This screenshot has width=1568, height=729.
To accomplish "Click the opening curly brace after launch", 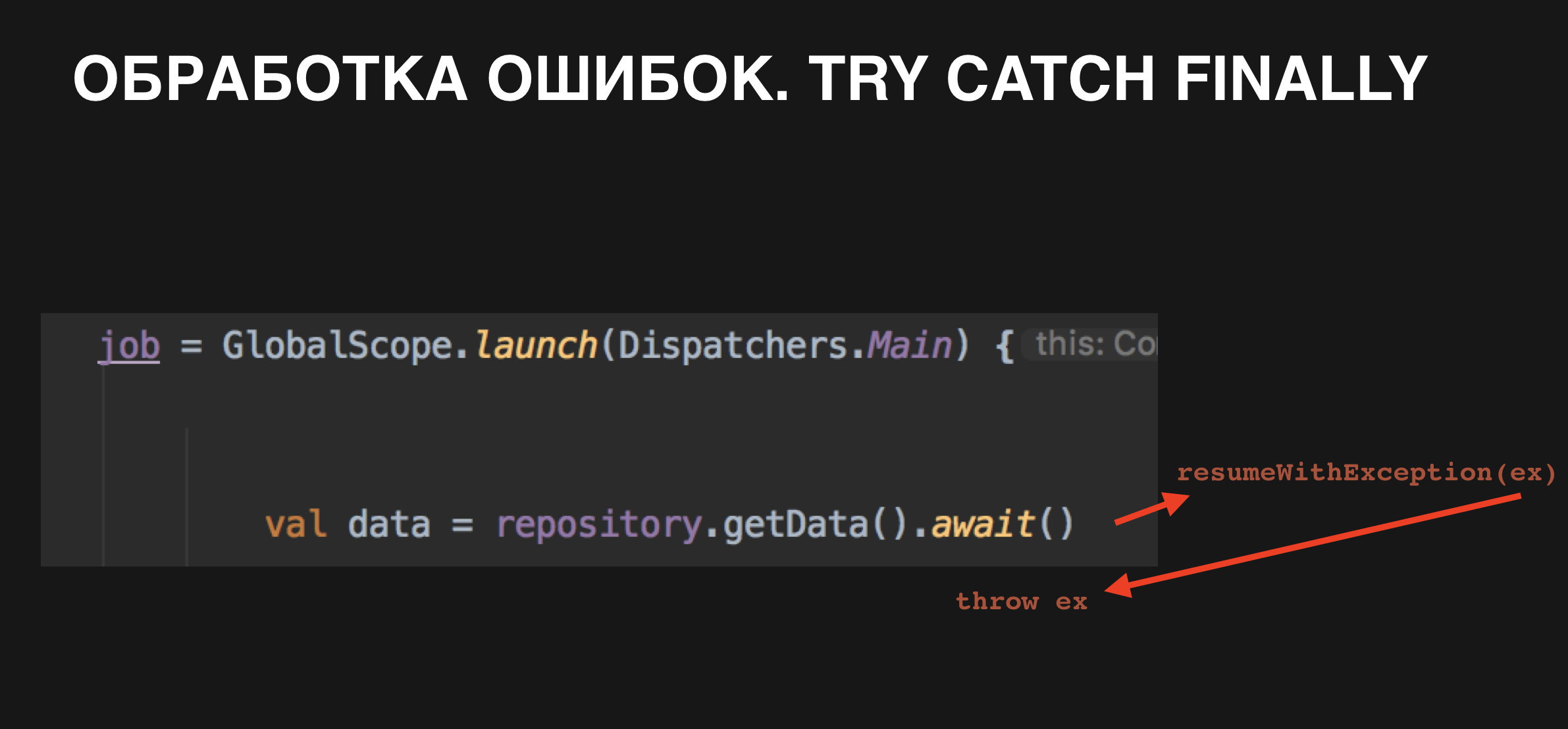I will (1005, 346).
